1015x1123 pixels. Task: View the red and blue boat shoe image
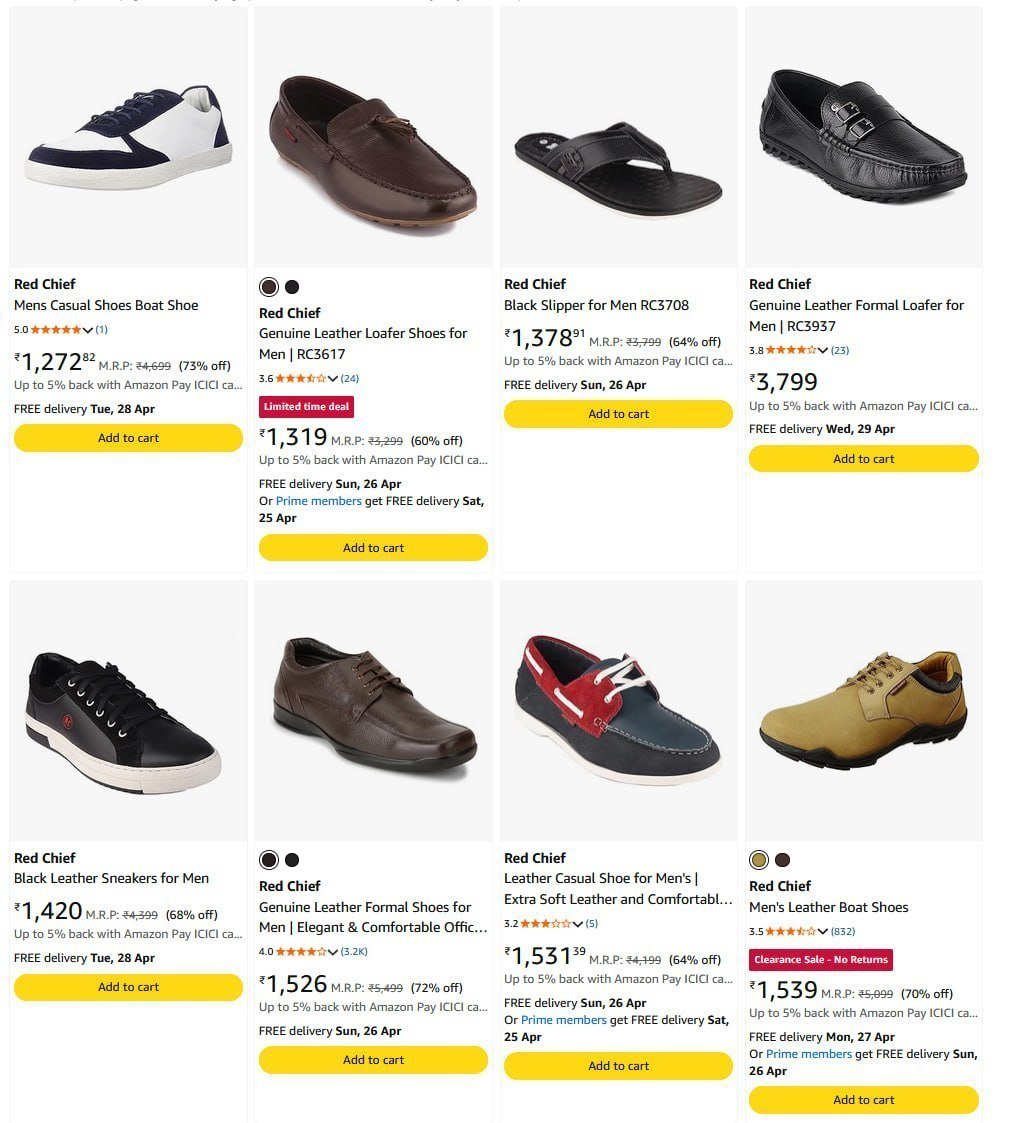618,710
